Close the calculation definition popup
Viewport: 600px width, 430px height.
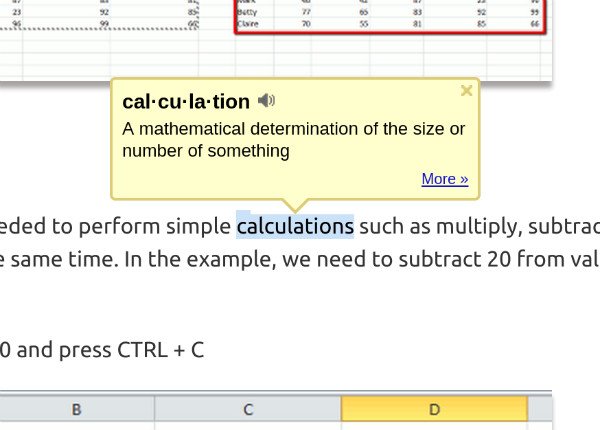pyautogui.click(x=466, y=91)
